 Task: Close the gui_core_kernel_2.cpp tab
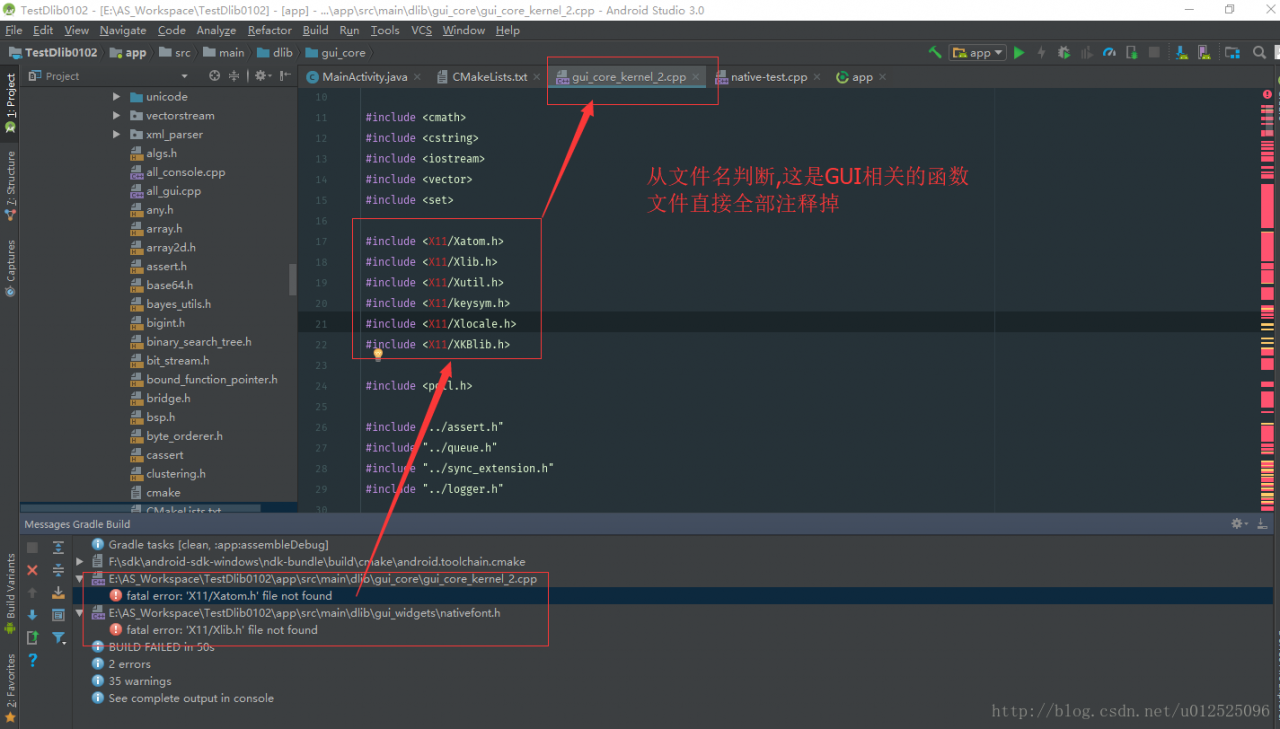[696, 77]
